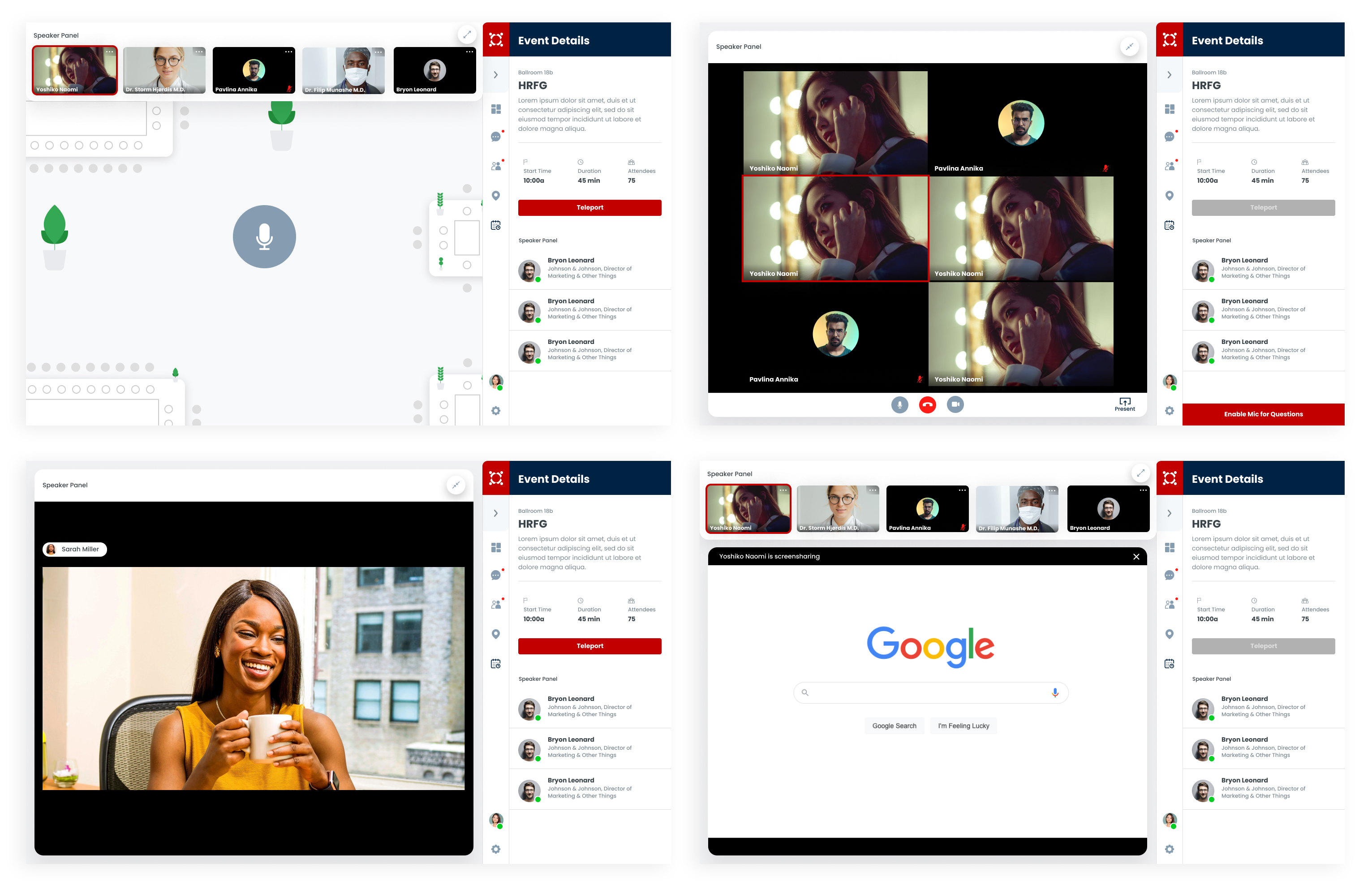Toggle microphone in top-right call controls

coord(899,404)
